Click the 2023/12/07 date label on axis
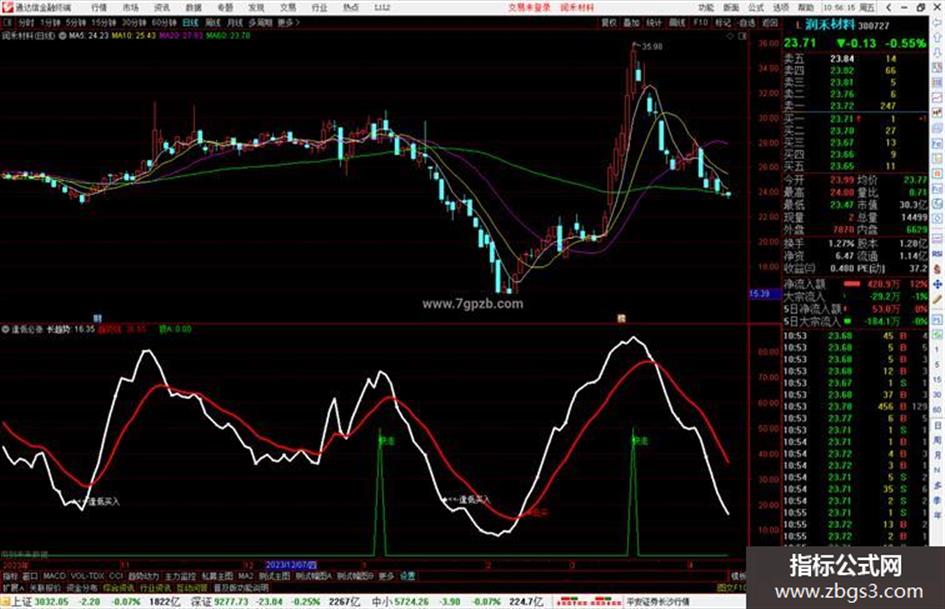This screenshot has width=945, height=609. coord(290,565)
